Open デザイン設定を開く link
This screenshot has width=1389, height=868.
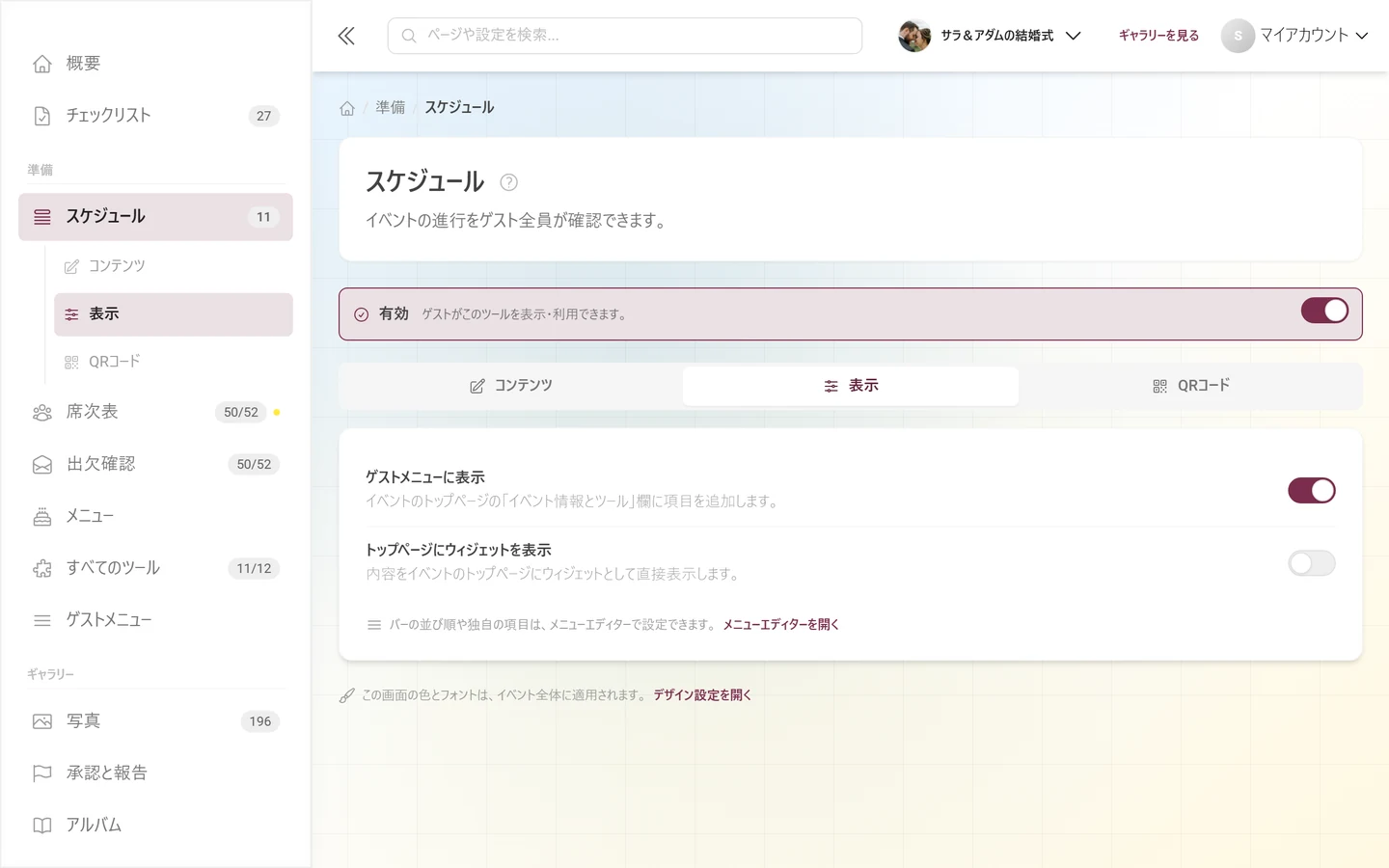(702, 695)
